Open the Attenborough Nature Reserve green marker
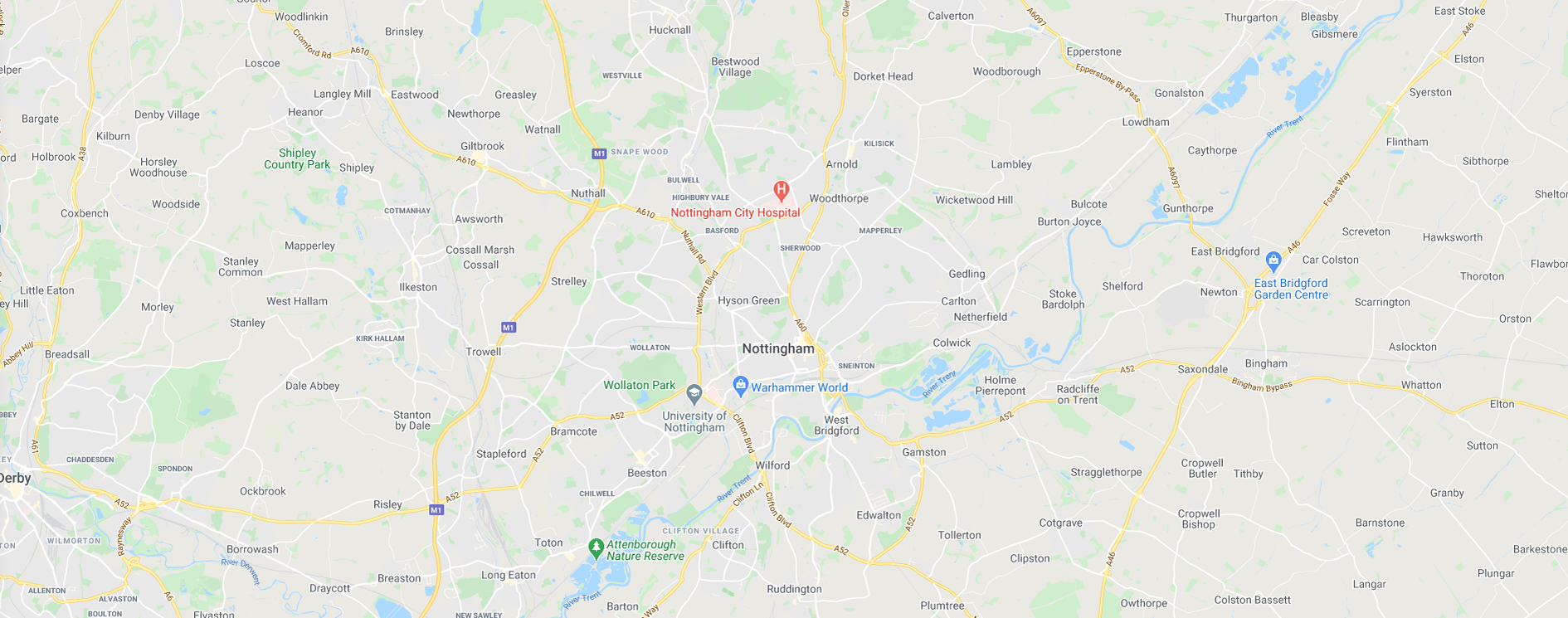The width and height of the screenshot is (1568, 618). click(595, 548)
